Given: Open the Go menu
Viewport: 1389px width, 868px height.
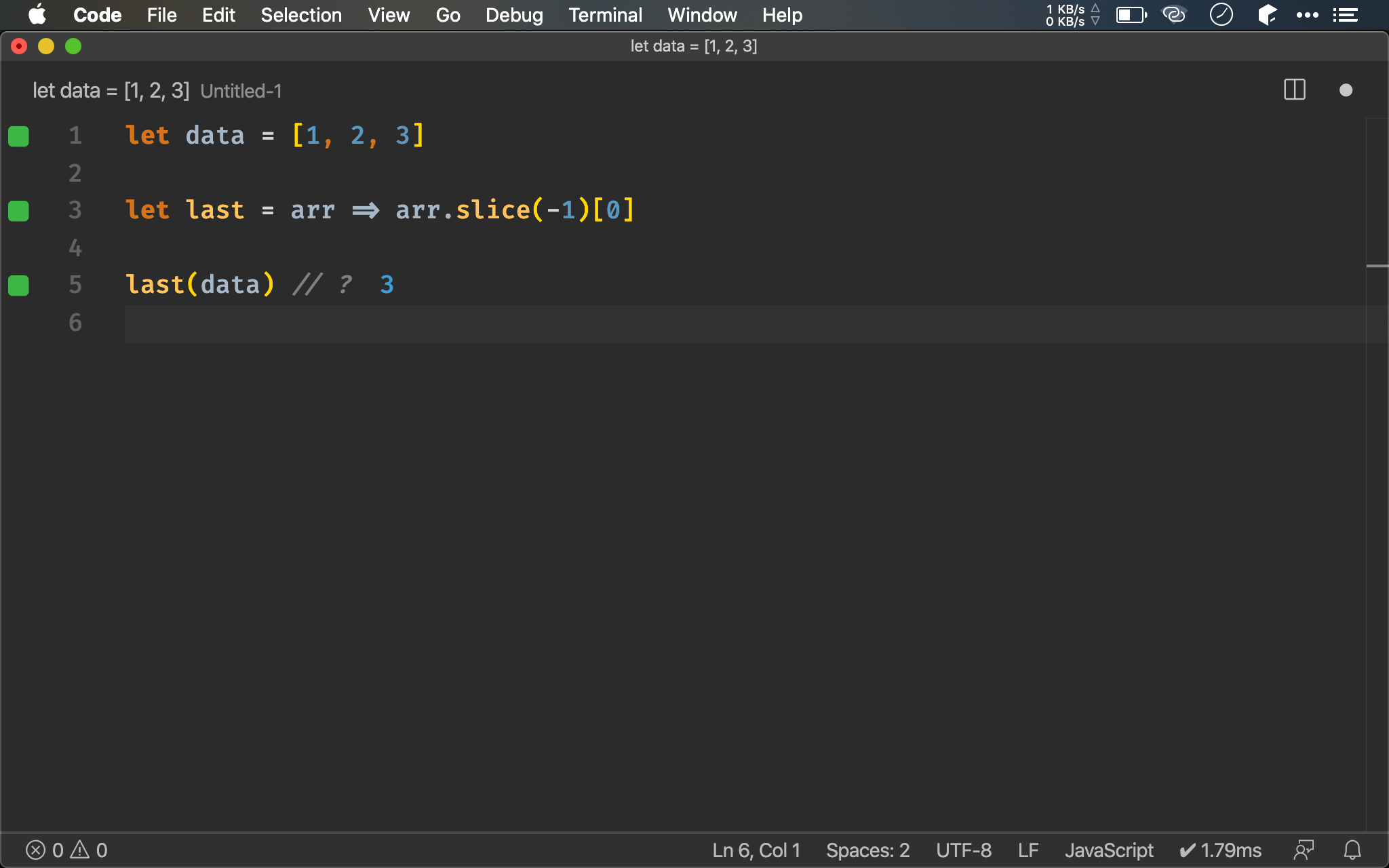Looking at the screenshot, I should (x=448, y=15).
